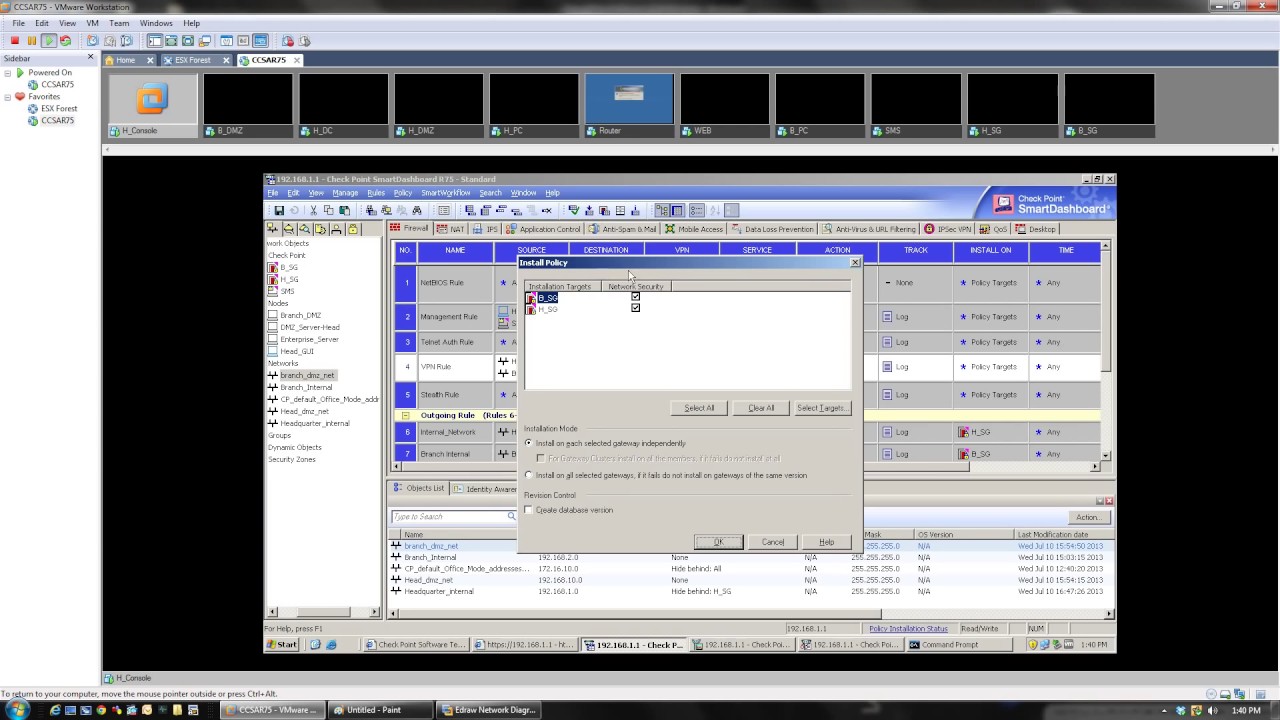
Task: Click the Head_dmz_net row in the Objects List
Action: tap(749, 580)
